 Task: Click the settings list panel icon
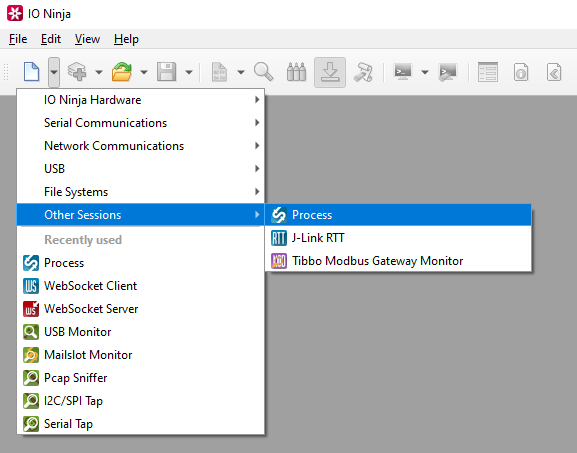pos(488,72)
